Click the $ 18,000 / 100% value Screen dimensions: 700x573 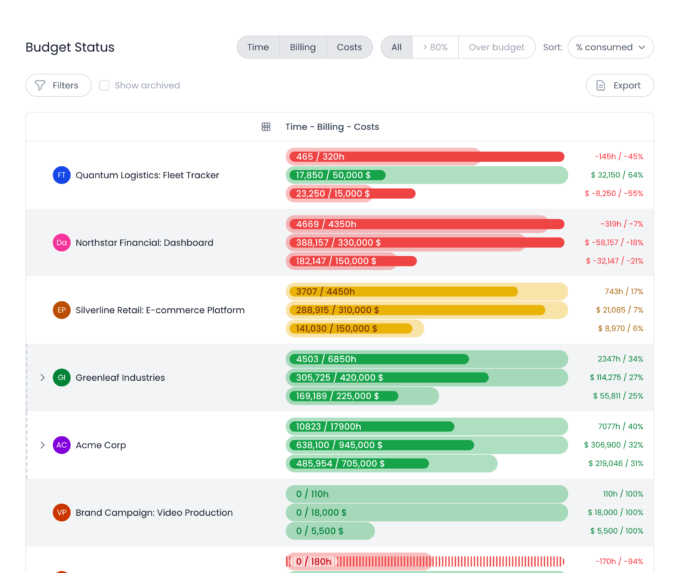615,512
